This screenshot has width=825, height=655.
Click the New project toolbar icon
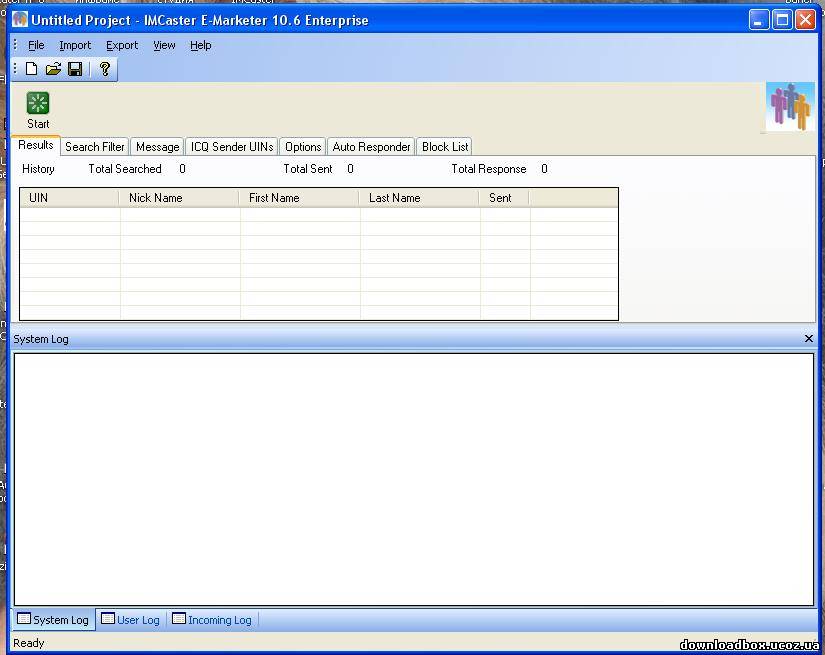32,69
